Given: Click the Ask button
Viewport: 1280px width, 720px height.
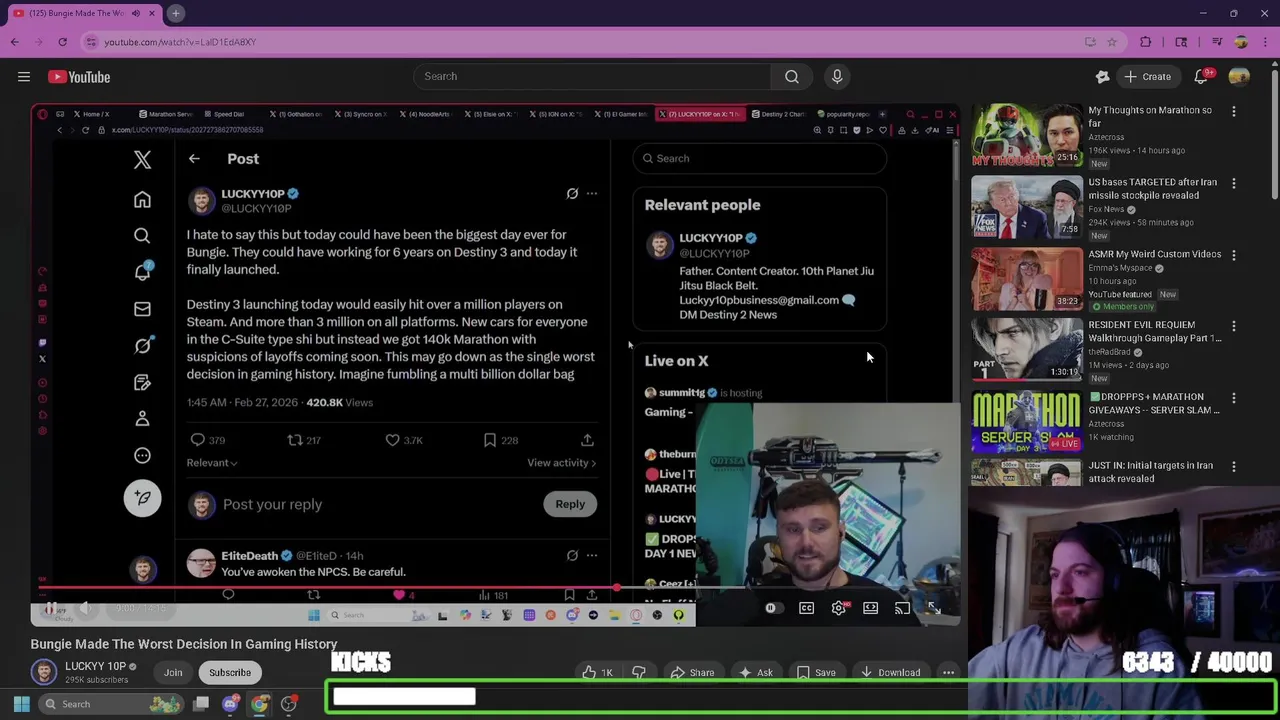Looking at the screenshot, I should coord(755,673).
